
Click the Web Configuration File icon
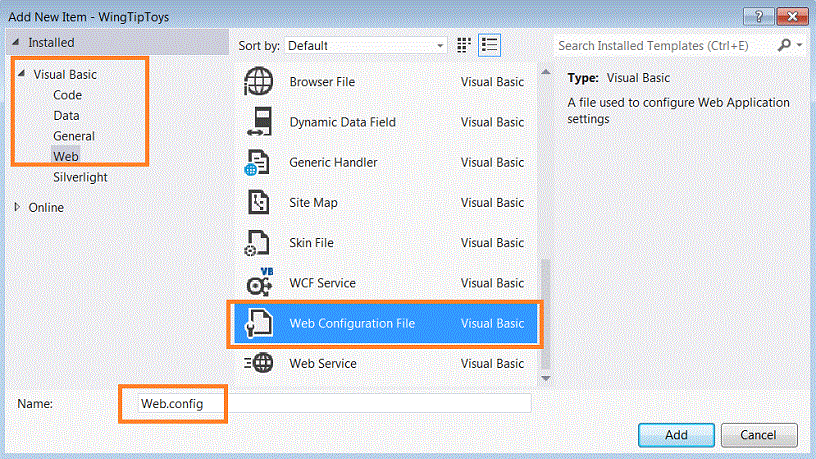click(x=259, y=323)
